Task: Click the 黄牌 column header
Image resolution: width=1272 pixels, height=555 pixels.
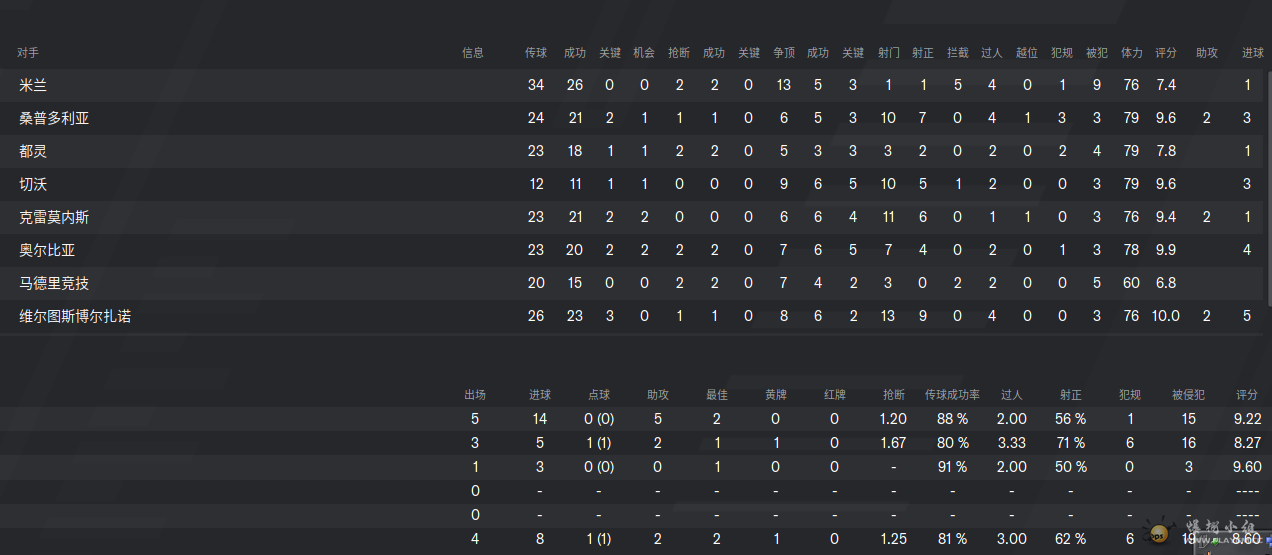Action: [776, 395]
